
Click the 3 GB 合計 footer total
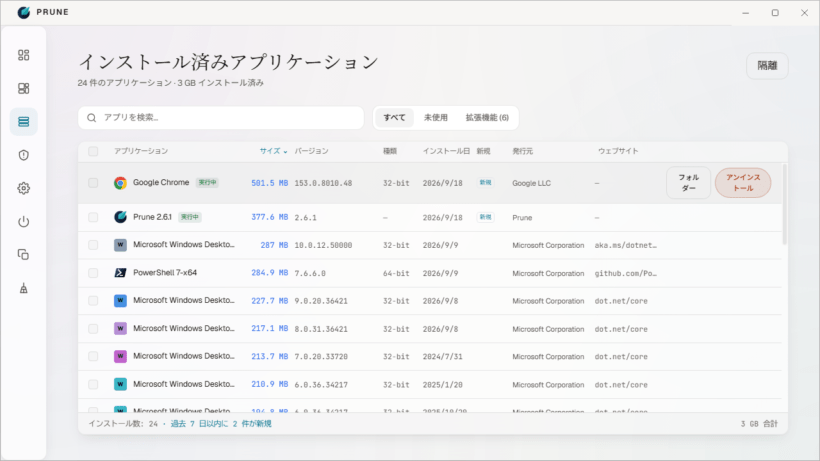click(759, 424)
